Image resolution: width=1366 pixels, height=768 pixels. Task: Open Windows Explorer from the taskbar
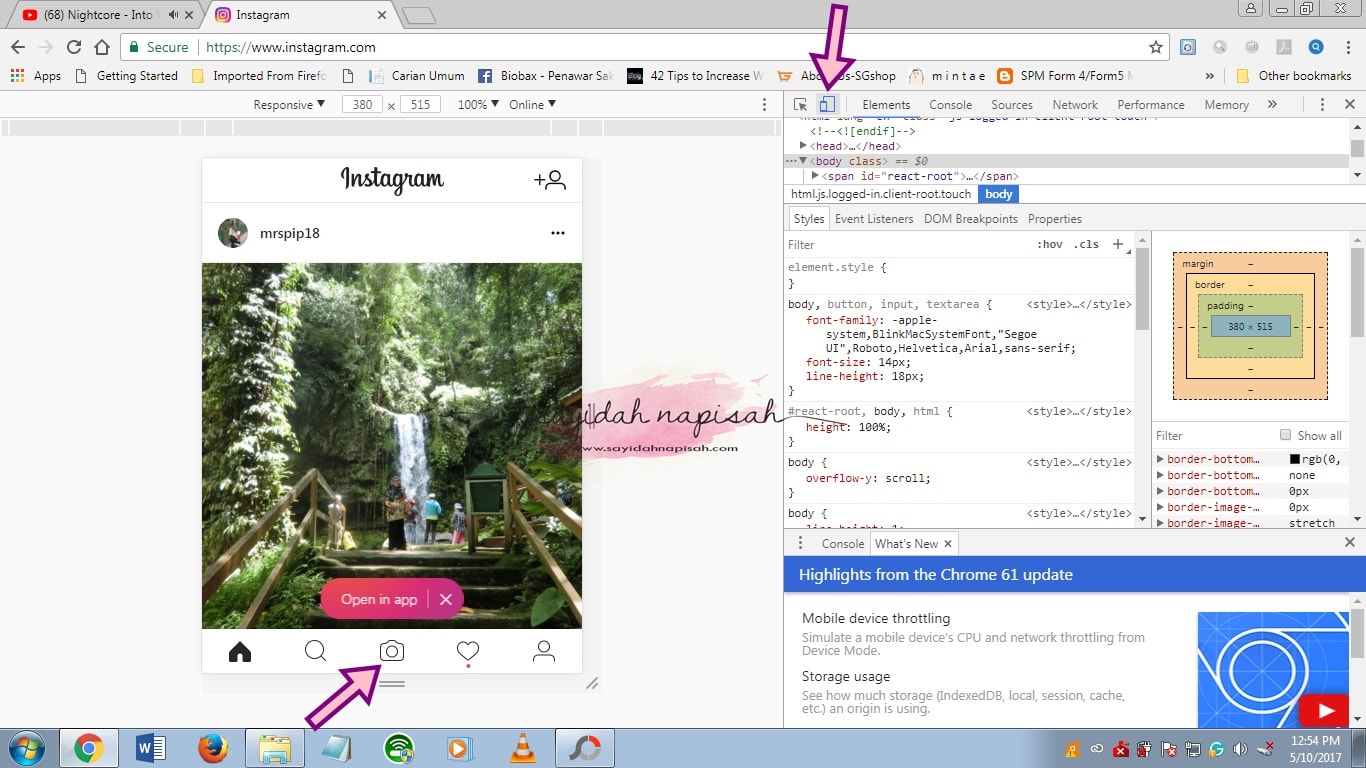pos(274,748)
